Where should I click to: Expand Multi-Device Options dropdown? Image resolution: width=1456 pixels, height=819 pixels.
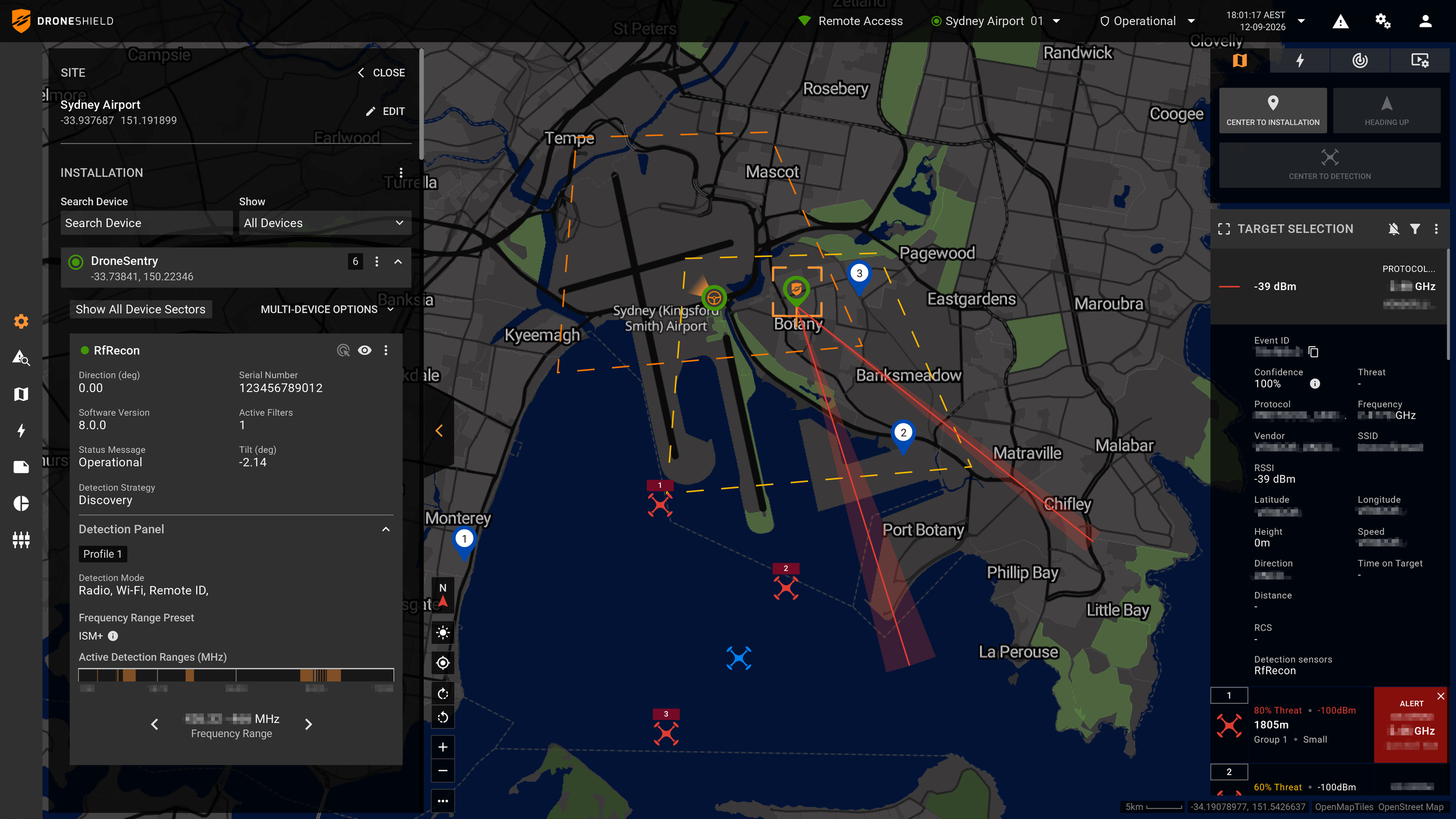coord(327,309)
